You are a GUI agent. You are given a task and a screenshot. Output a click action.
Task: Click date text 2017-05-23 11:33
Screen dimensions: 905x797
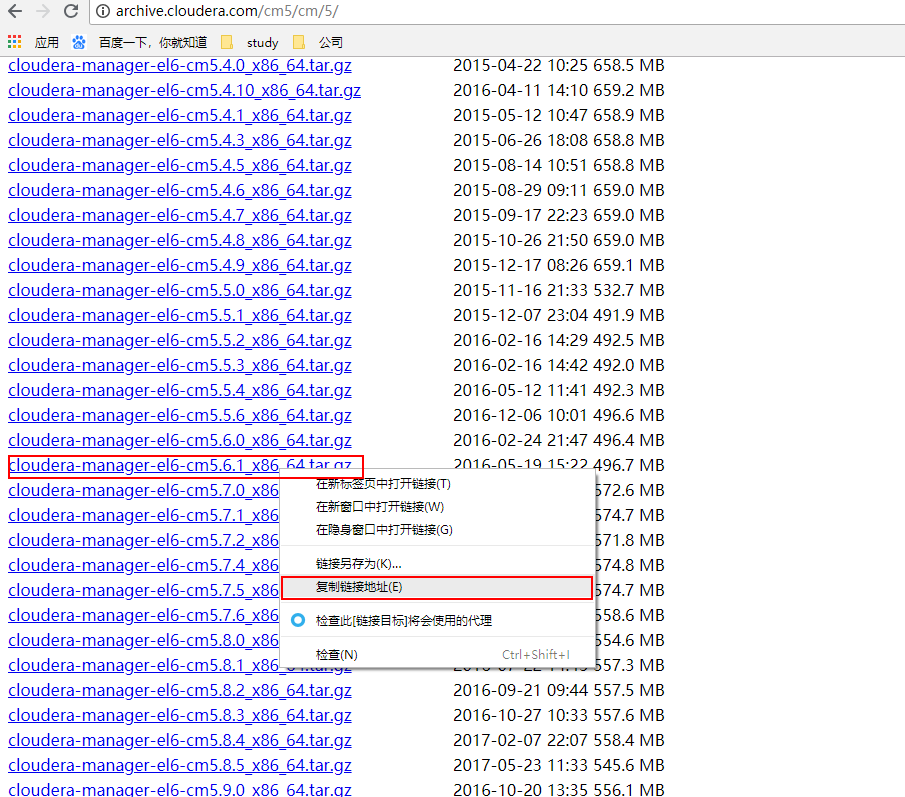521,765
